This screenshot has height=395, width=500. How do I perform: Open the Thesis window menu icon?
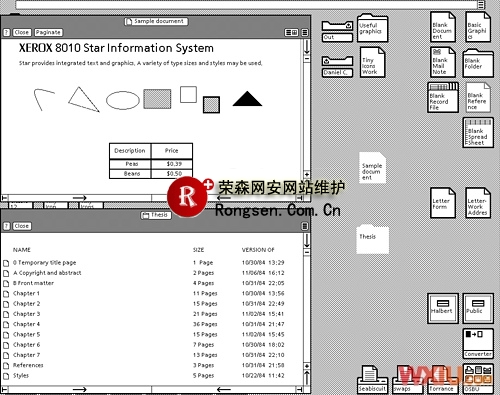(305, 226)
